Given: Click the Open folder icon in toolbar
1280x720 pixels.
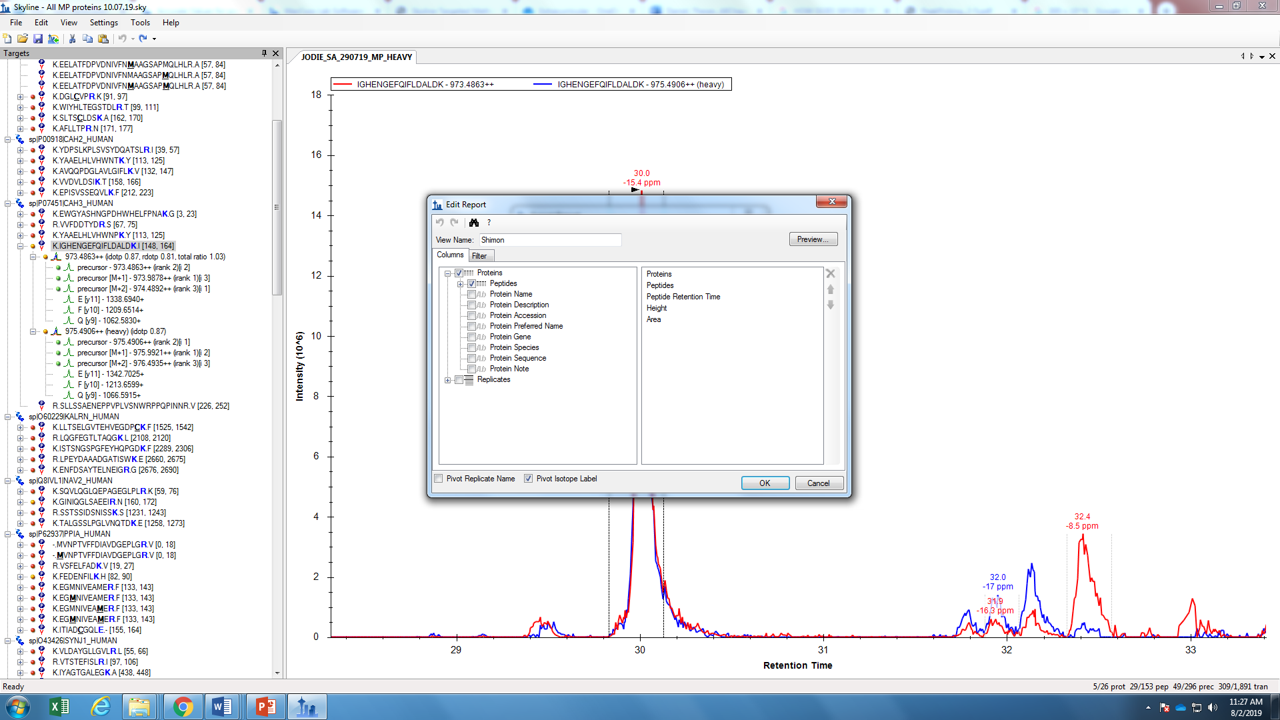Looking at the screenshot, I should [23, 39].
